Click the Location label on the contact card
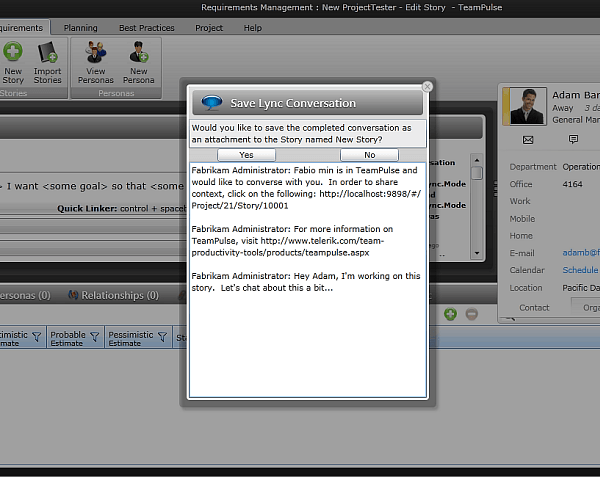This screenshot has height=477, width=600. point(526,288)
